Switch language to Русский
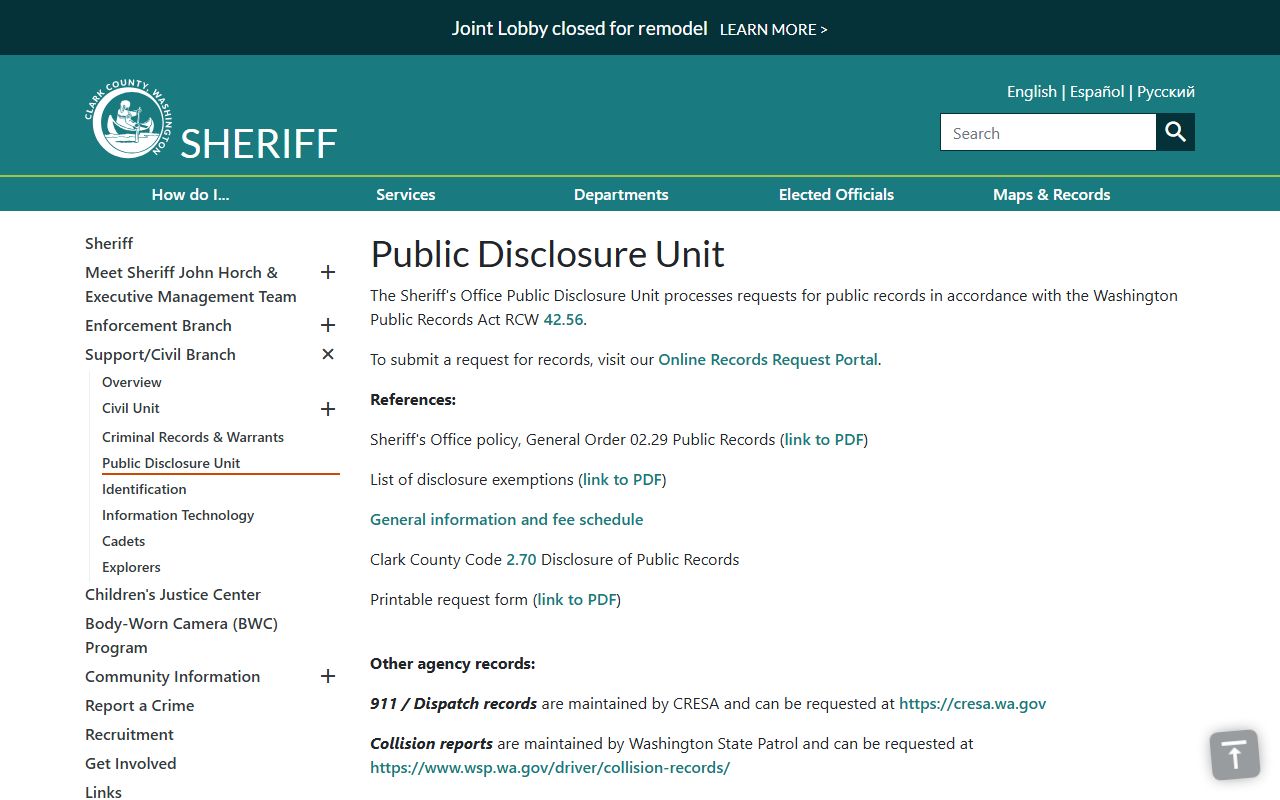 [1166, 91]
